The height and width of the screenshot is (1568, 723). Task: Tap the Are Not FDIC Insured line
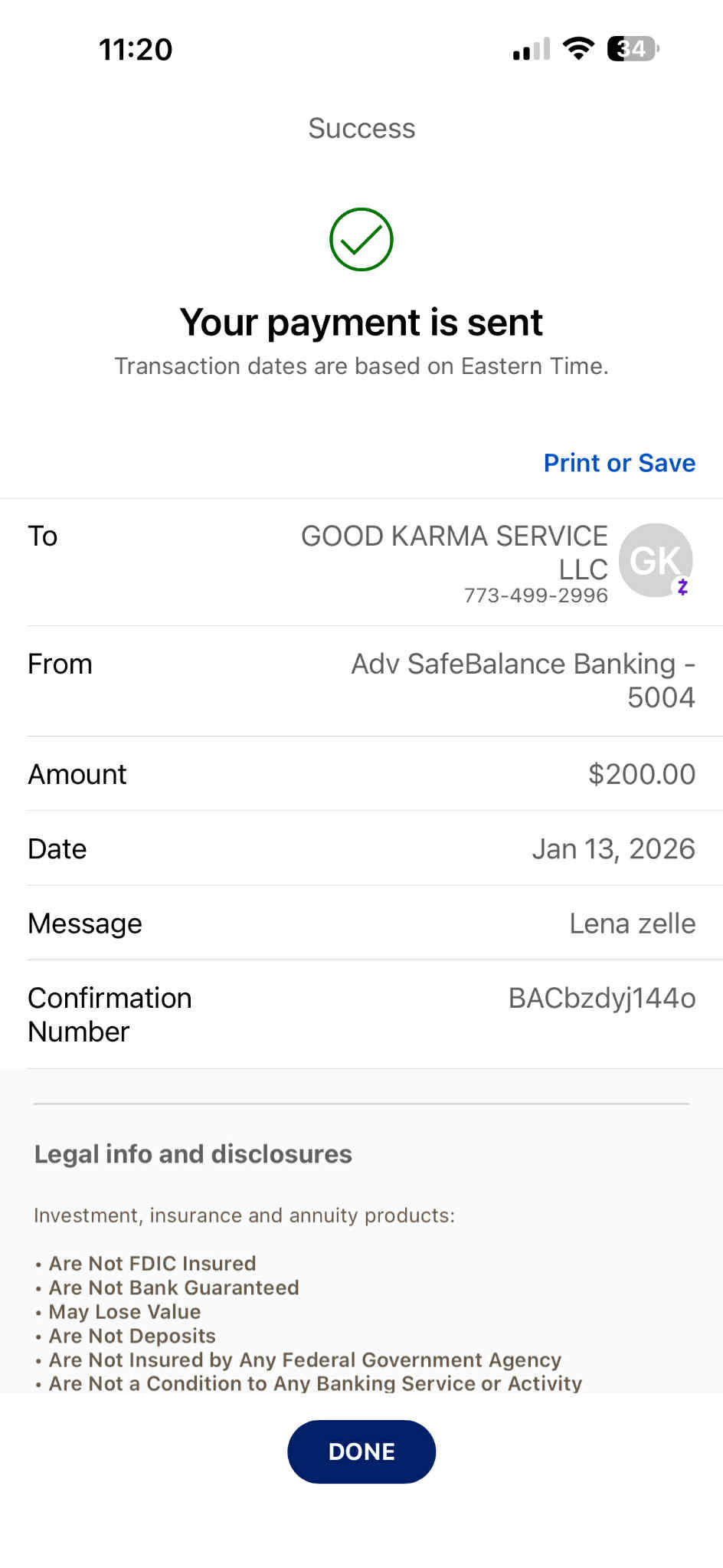click(152, 1263)
